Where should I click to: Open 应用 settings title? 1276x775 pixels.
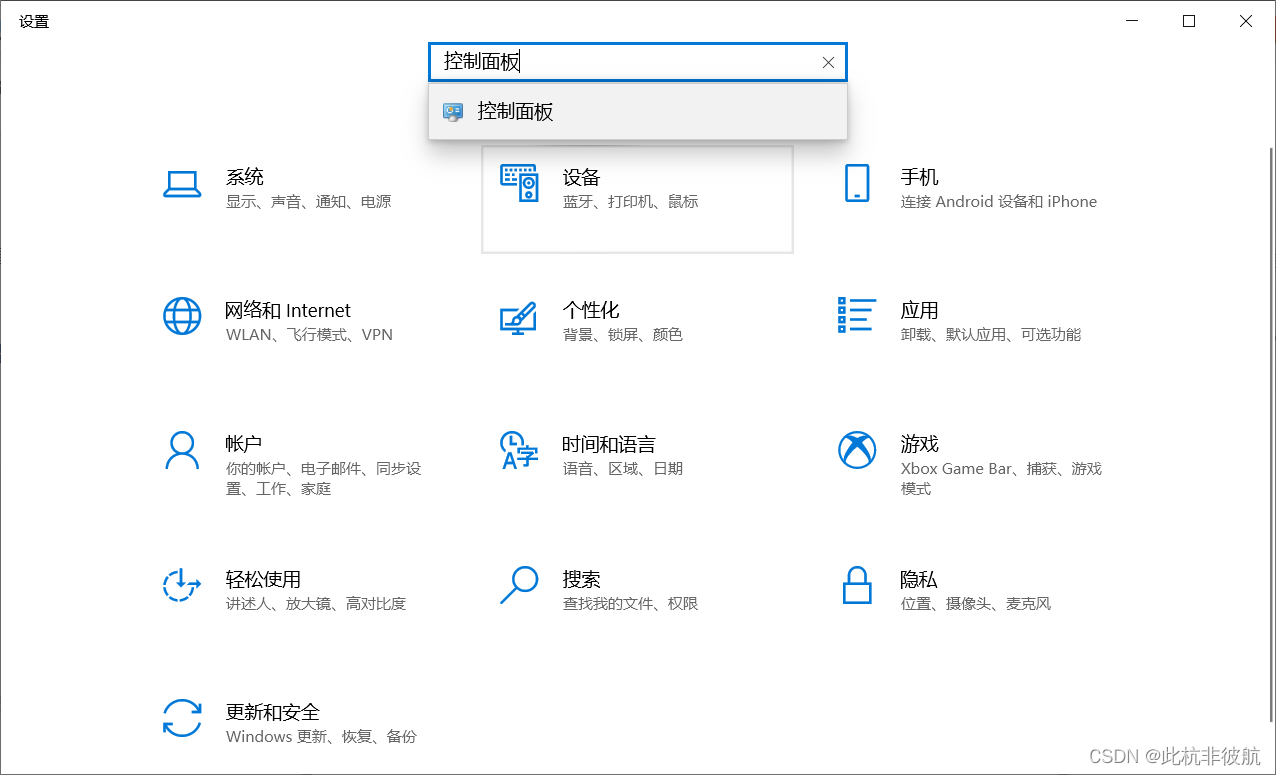point(920,310)
